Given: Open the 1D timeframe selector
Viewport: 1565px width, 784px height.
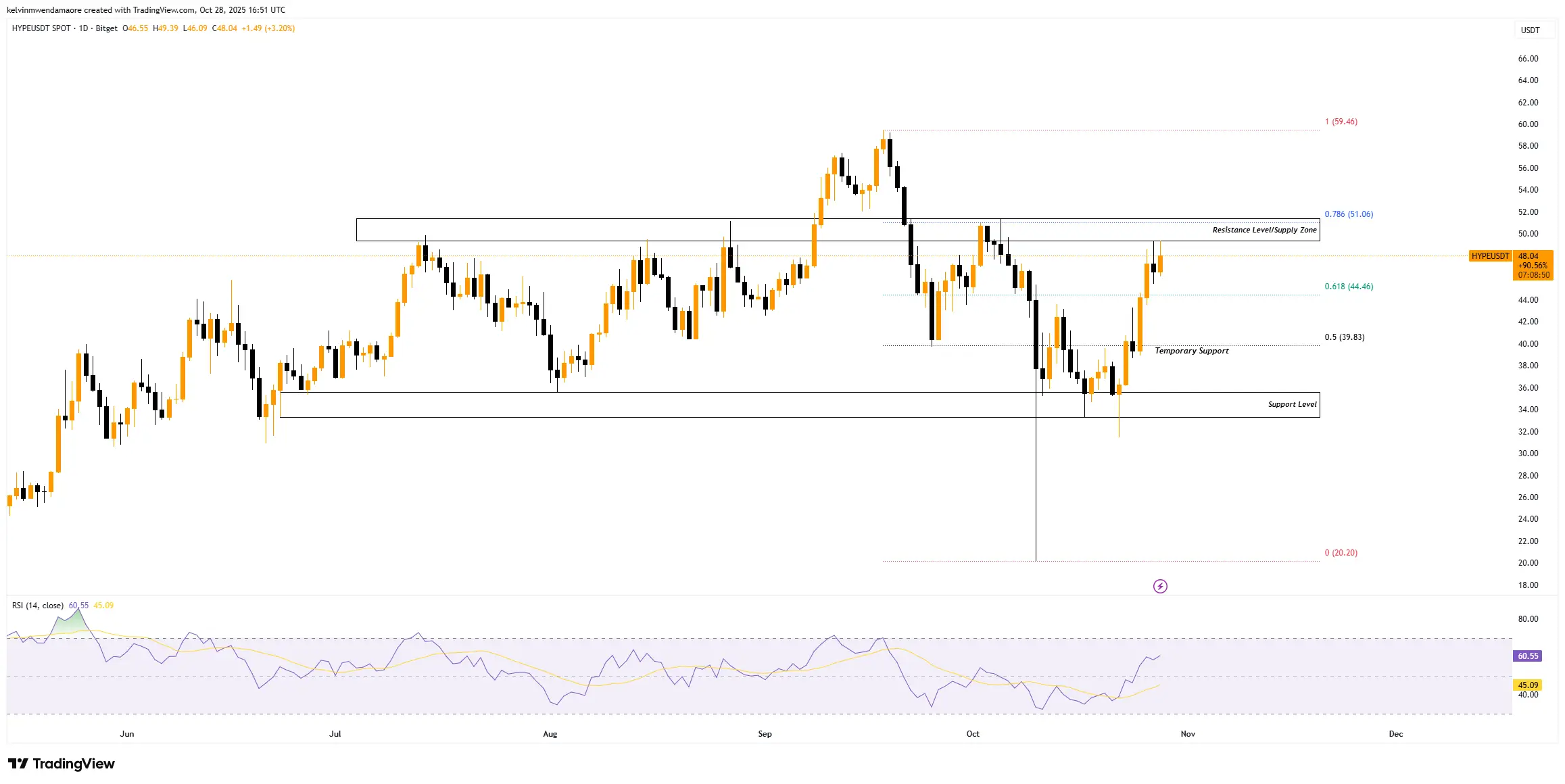Looking at the screenshot, I should 85,29.
